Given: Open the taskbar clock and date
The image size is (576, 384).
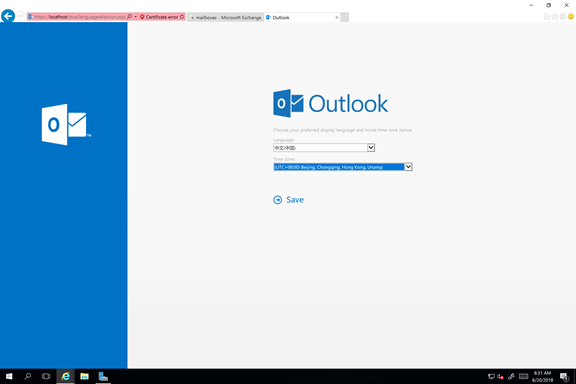Looking at the screenshot, I should tap(542, 376).
